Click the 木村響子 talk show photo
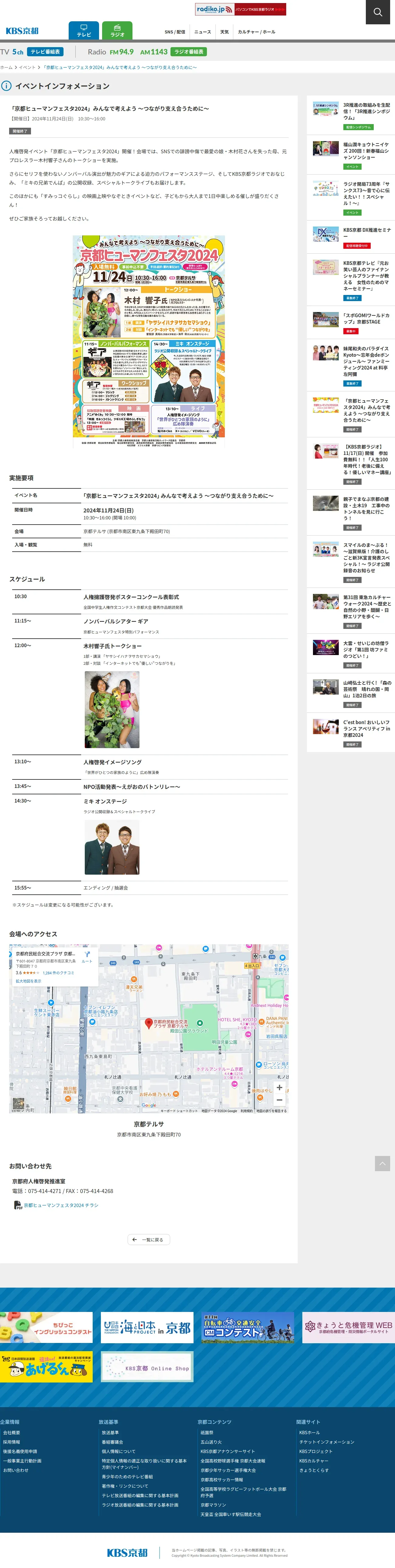The image size is (395, 1568). [x=112, y=710]
